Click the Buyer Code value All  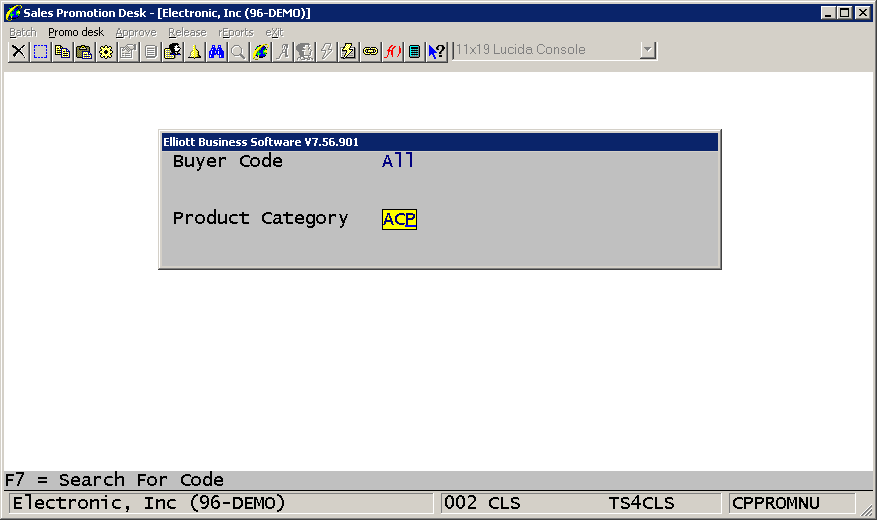[398, 161]
